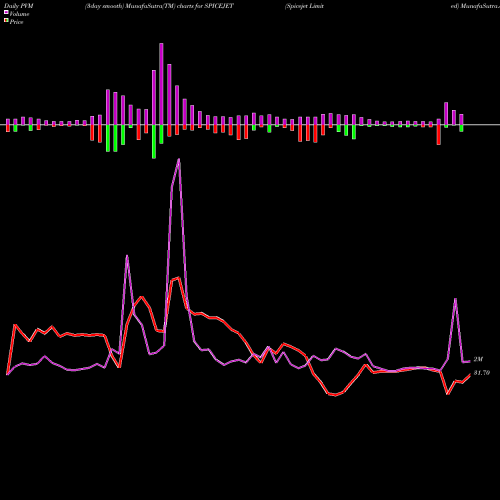Click the Price legend red-green swatch
The width and height of the screenshot is (500, 500).
(x=6, y=21)
